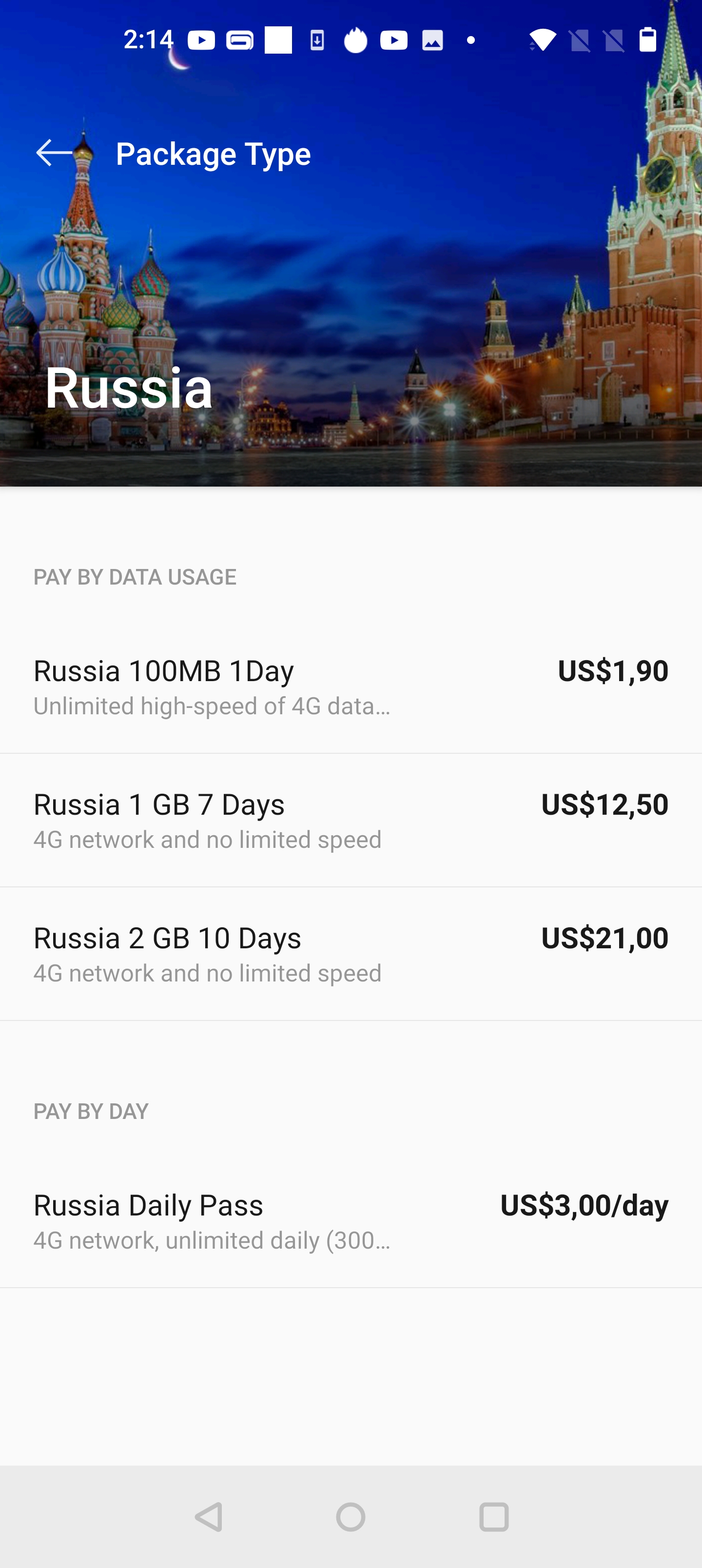This screenshot has height=1568, width=702.
Task: Tap the Android back navigation triangle
Action: tap(209, 1517)
